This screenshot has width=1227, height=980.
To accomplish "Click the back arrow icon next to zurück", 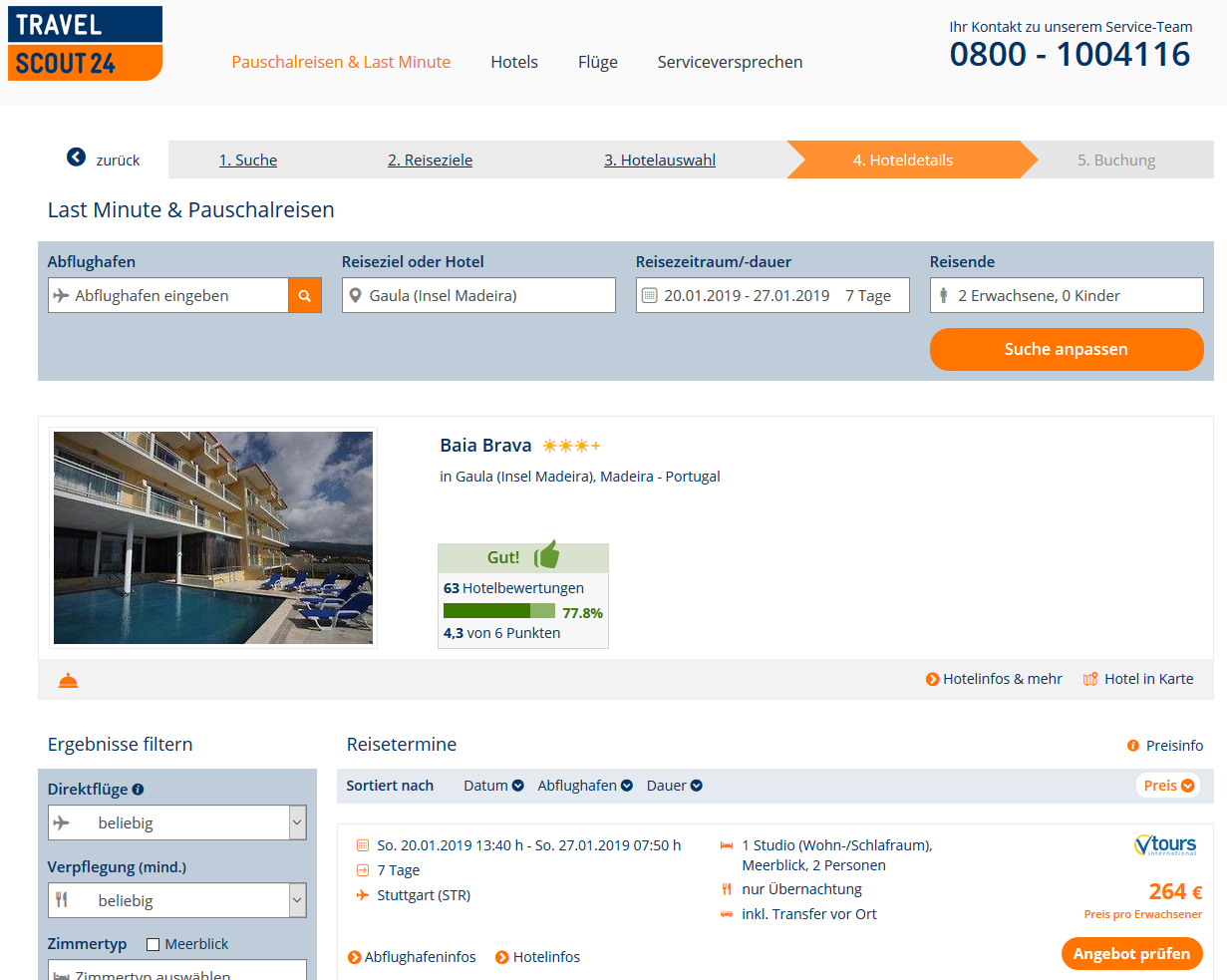I will point(77,158).
